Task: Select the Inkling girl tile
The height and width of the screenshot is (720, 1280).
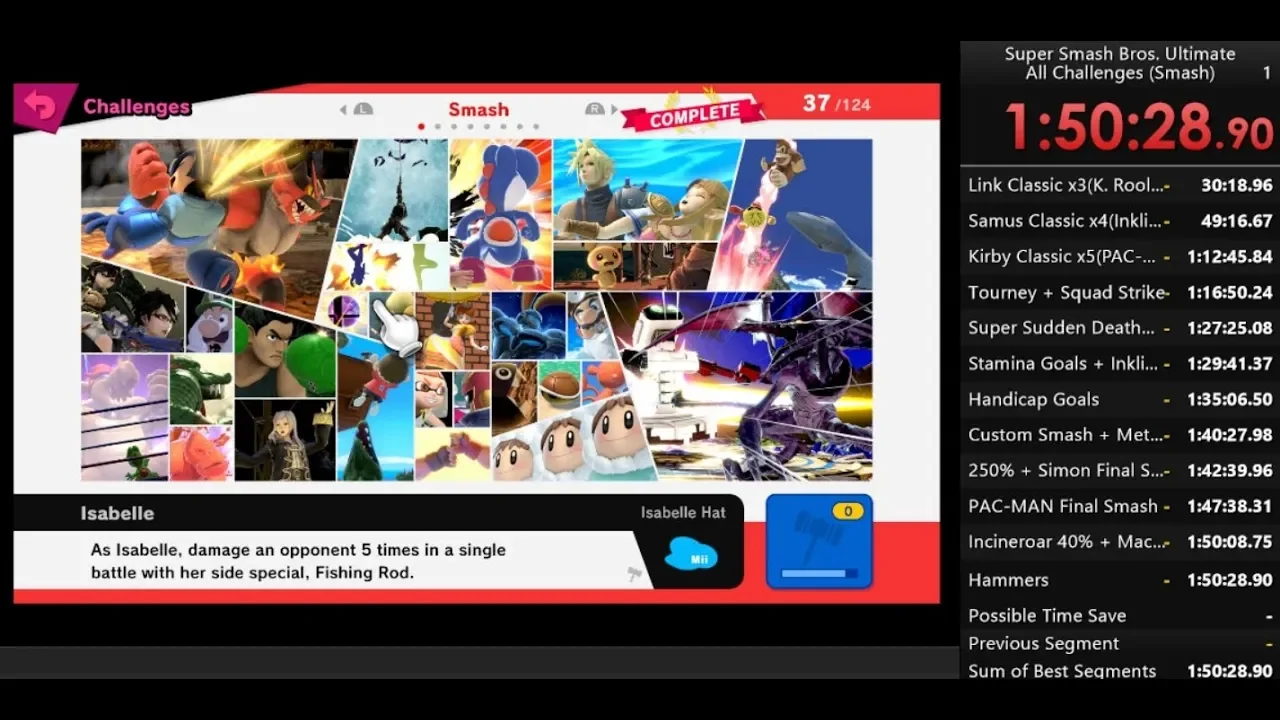Action: [x=433, y=398]
